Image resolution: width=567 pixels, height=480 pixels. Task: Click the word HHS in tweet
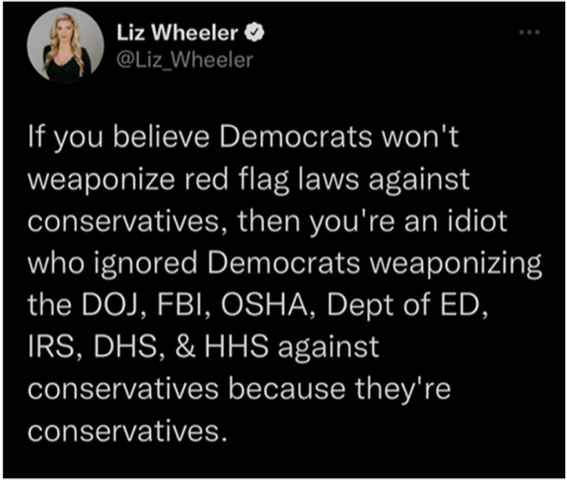tap(236, 346)
